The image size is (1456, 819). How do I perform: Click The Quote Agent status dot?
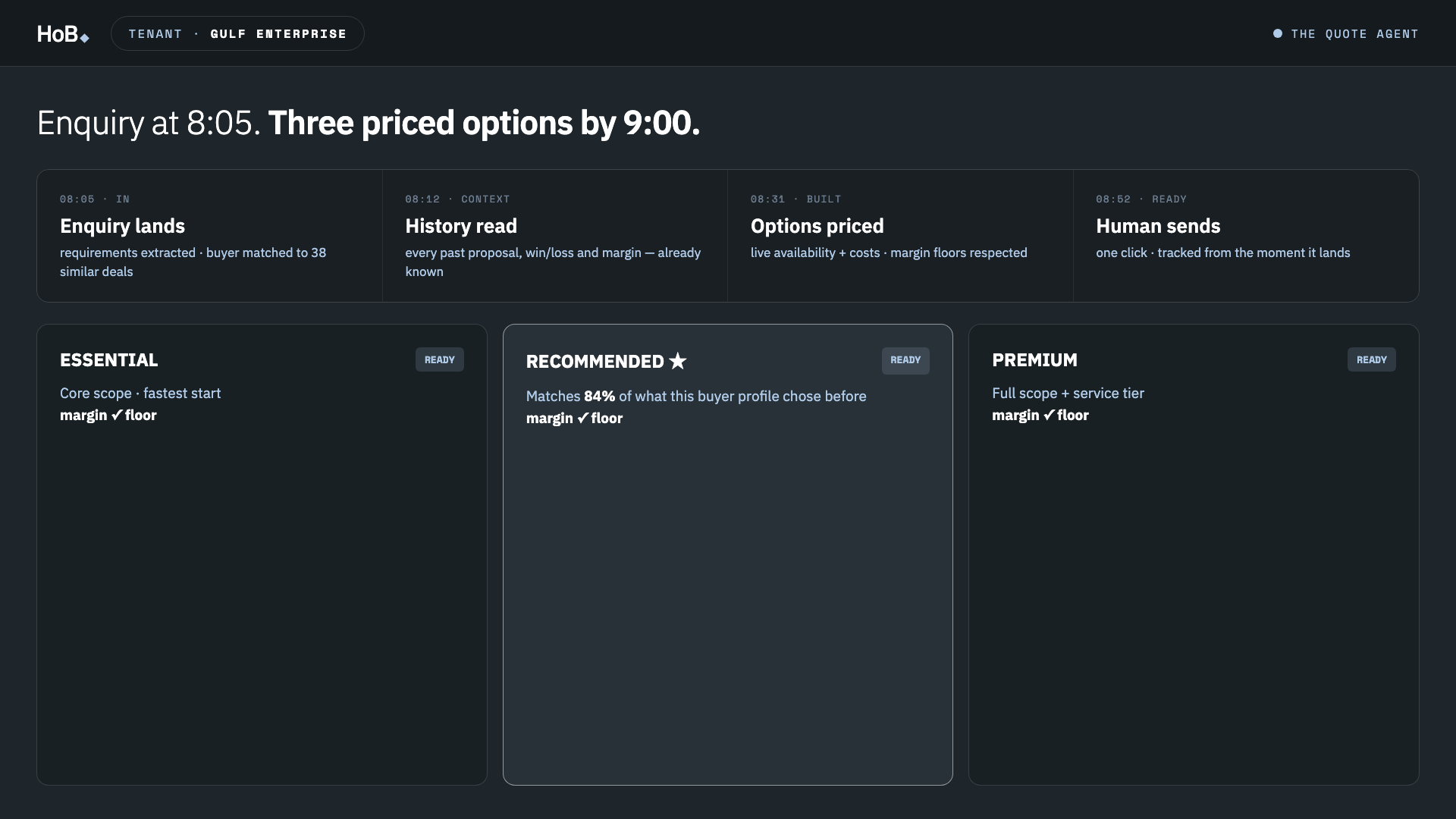click(x=1278, y=33)
